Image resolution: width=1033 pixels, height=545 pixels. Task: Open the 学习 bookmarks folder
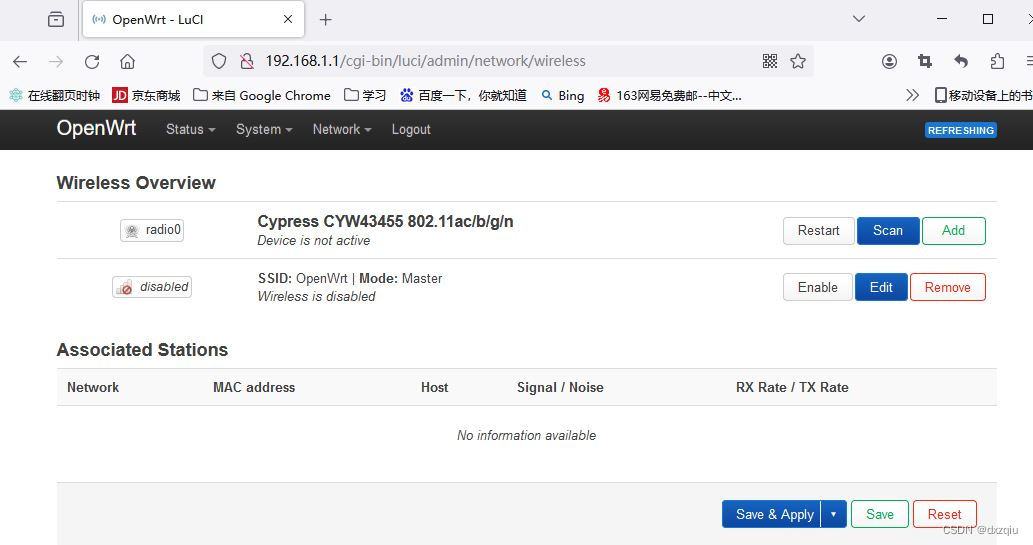tap(365, 96)
